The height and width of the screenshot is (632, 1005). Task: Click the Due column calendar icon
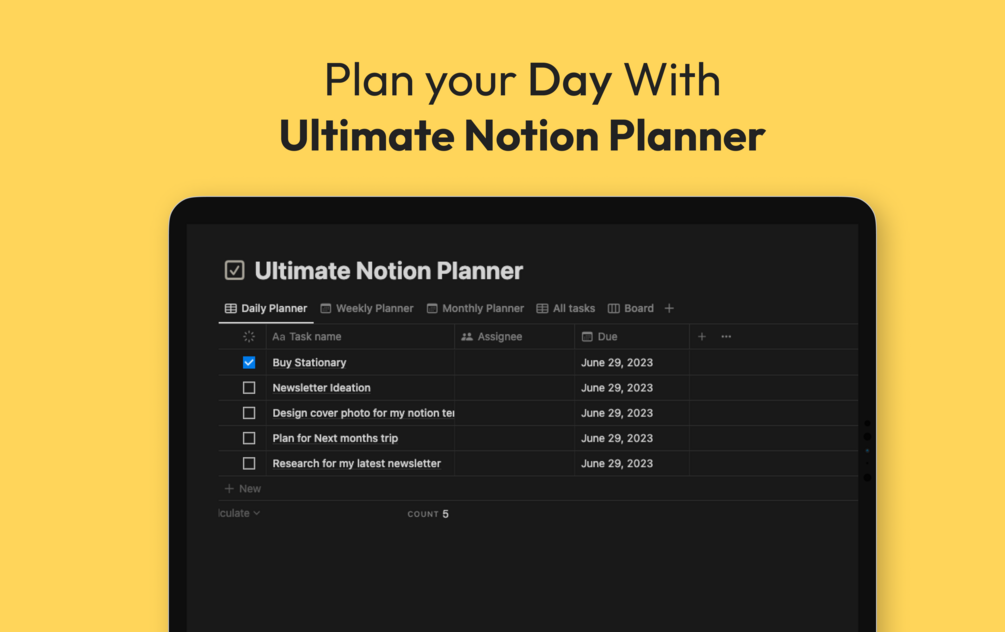(587, 337)
